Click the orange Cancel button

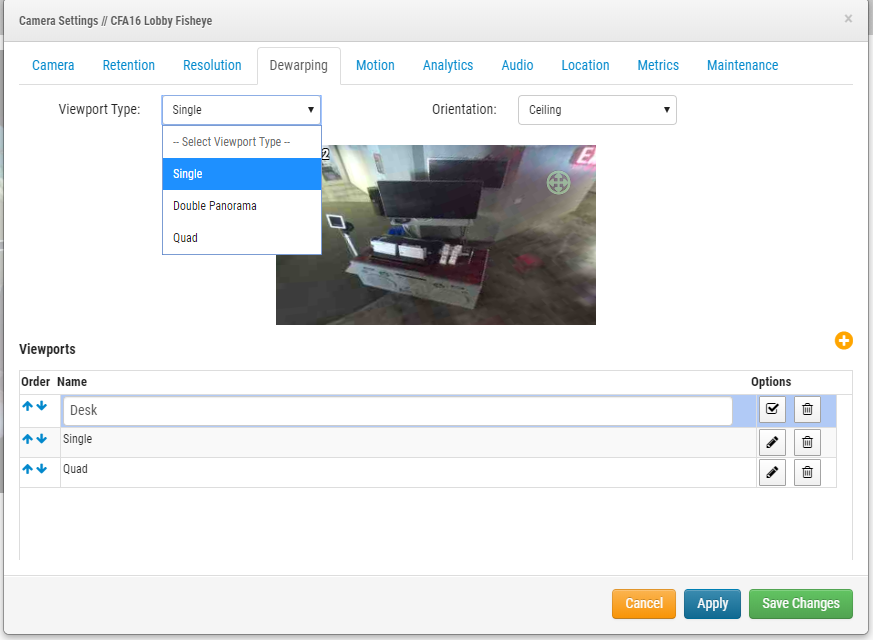pyautogui.click(x=644, y=603)
